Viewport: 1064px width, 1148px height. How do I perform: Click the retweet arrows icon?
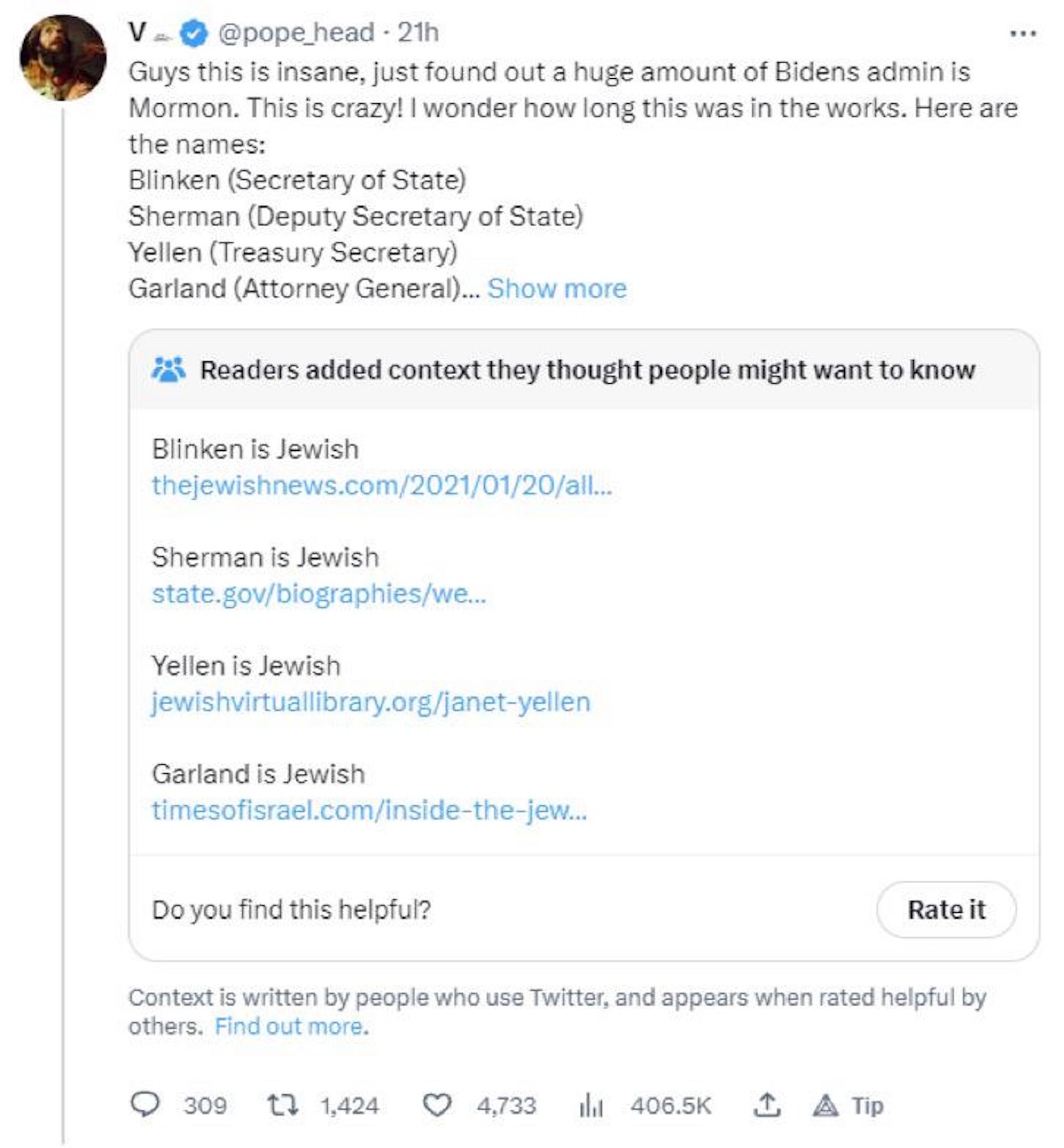pyautogui.click(x=282, y=1104)
